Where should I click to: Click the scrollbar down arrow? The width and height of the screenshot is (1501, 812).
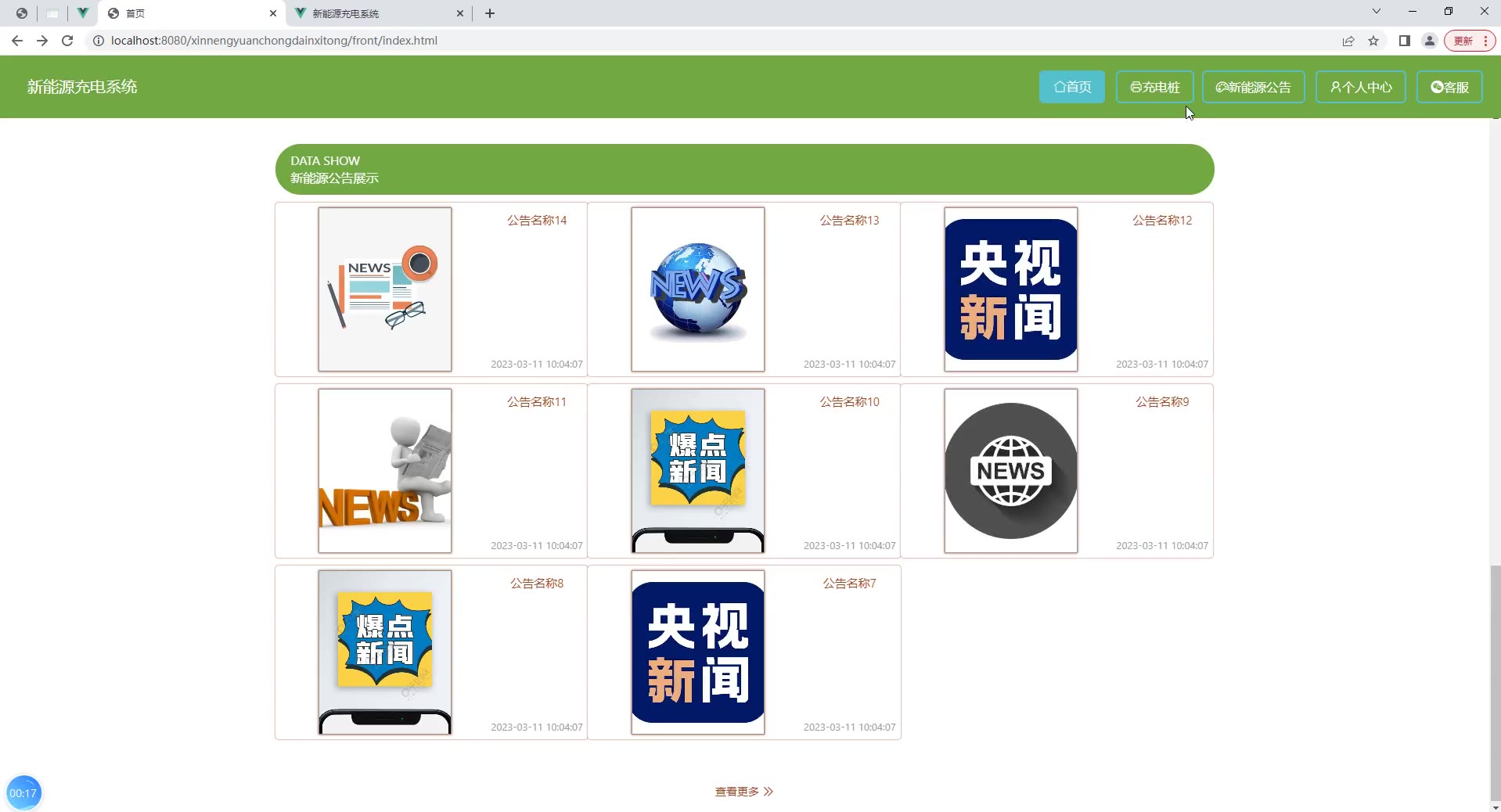(x=1496, y=807)
